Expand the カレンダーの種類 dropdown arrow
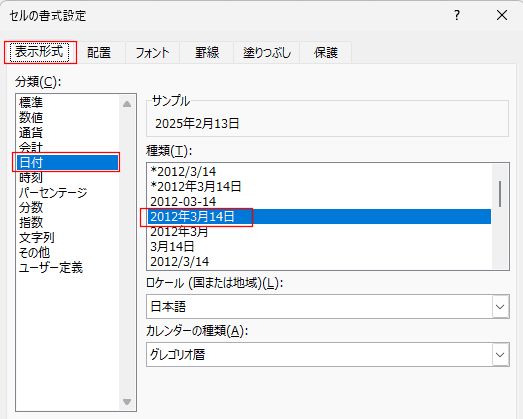The height and width of the screenshot is (419, 523). 500,354
